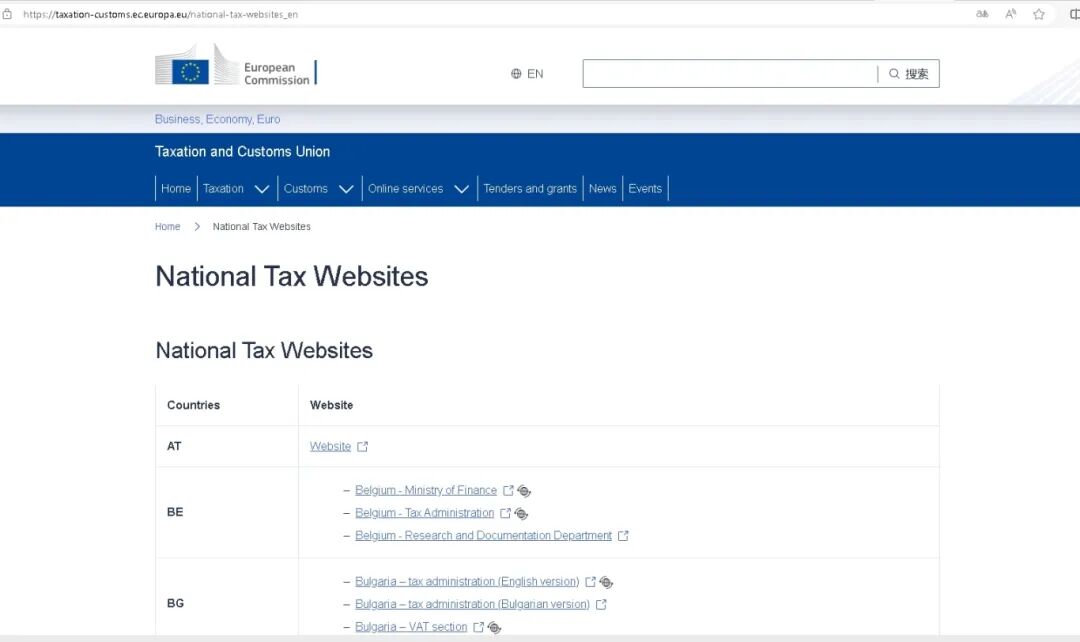Open the News menu item

(x=603, y=189)
